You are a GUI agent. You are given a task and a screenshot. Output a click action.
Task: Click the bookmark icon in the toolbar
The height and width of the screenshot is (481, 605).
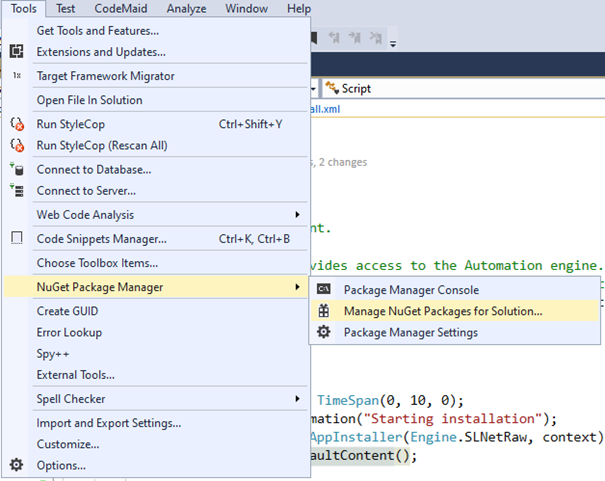coord(314,38)
